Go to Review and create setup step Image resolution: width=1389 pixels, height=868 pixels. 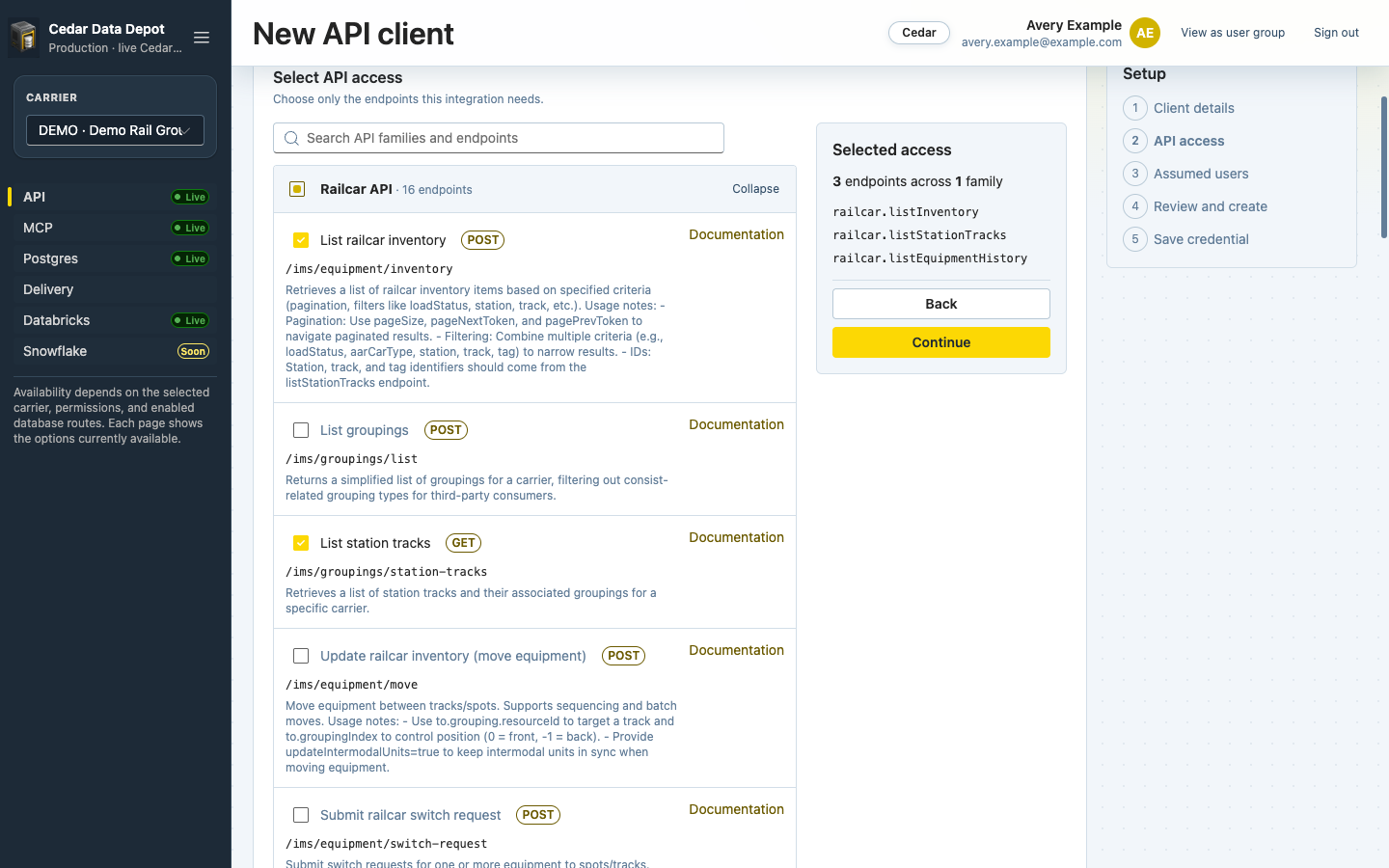coord(1211,206)
